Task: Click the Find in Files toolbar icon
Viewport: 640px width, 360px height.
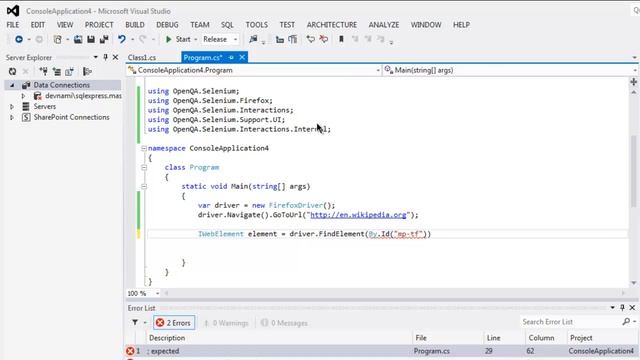Action: click(253, 39)
